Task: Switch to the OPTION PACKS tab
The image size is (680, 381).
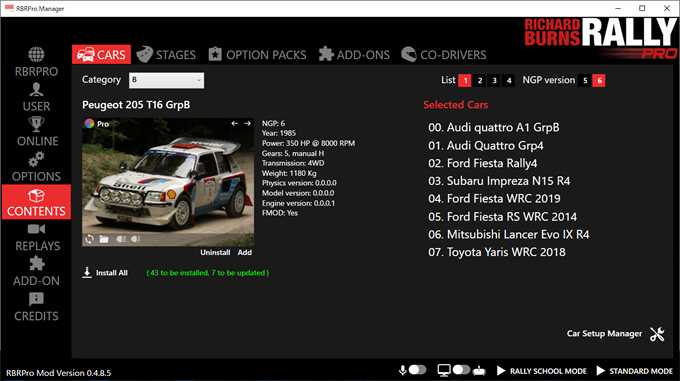Action: [x=257, y=55]
